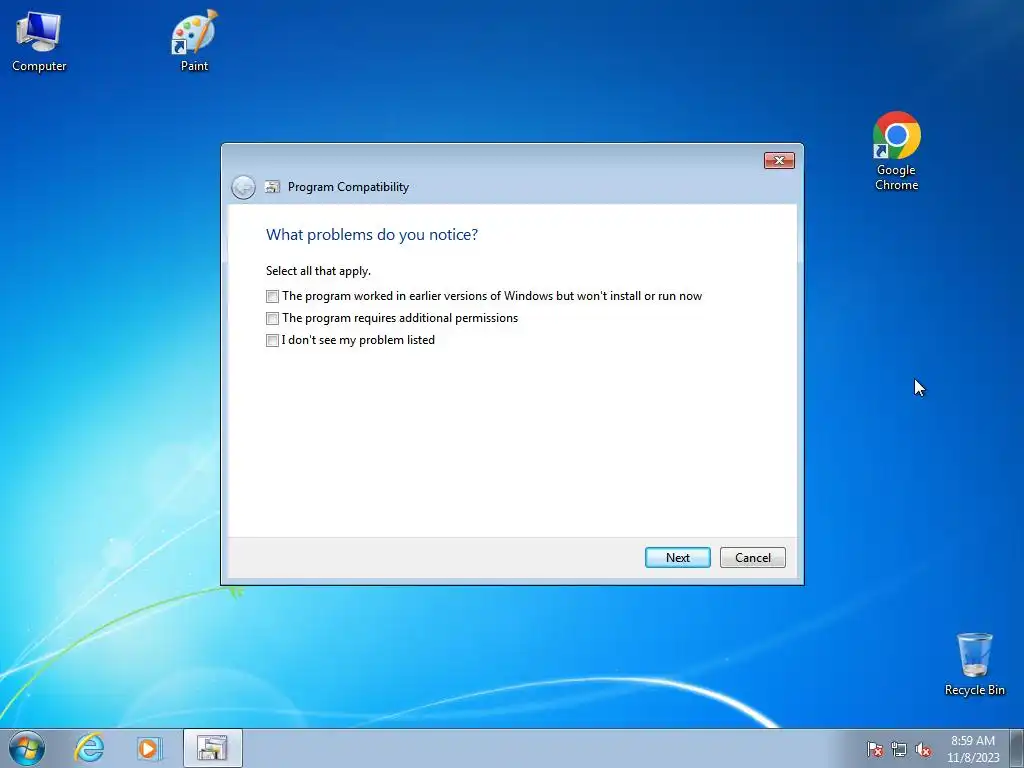Select the Google Chrome desktop shortcut

[x=896, y=152]
